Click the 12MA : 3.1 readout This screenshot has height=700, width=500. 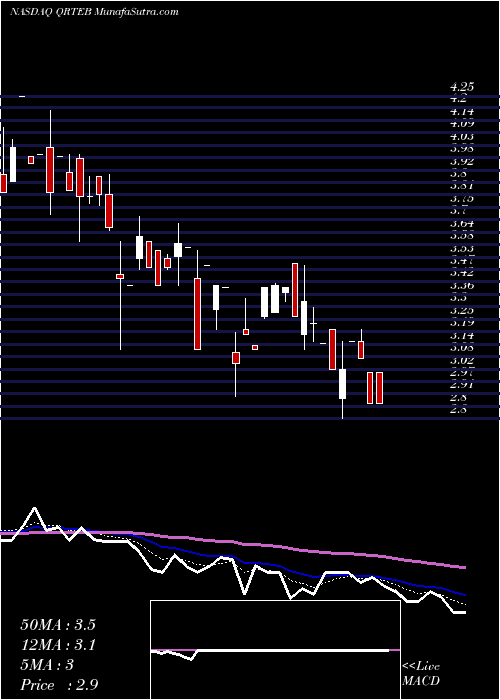[58, 645]
